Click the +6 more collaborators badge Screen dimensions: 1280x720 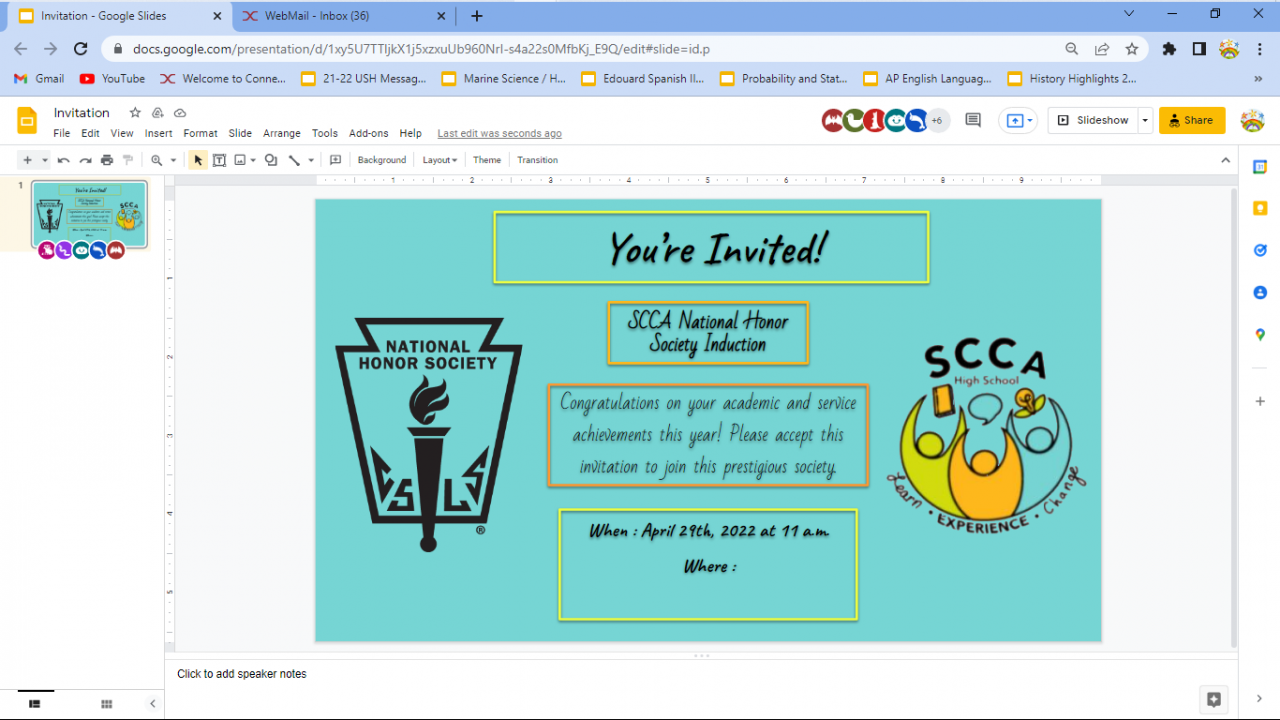[937, 120]
